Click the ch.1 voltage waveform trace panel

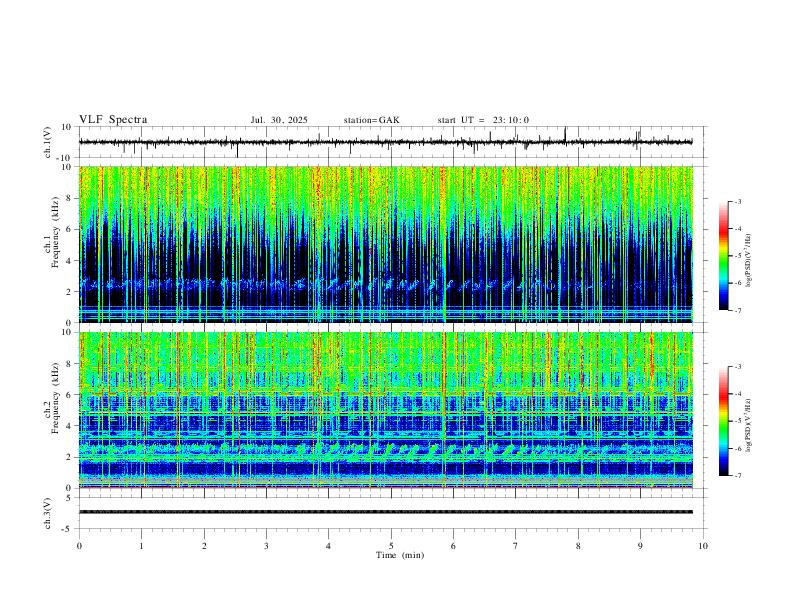[392, 142]
